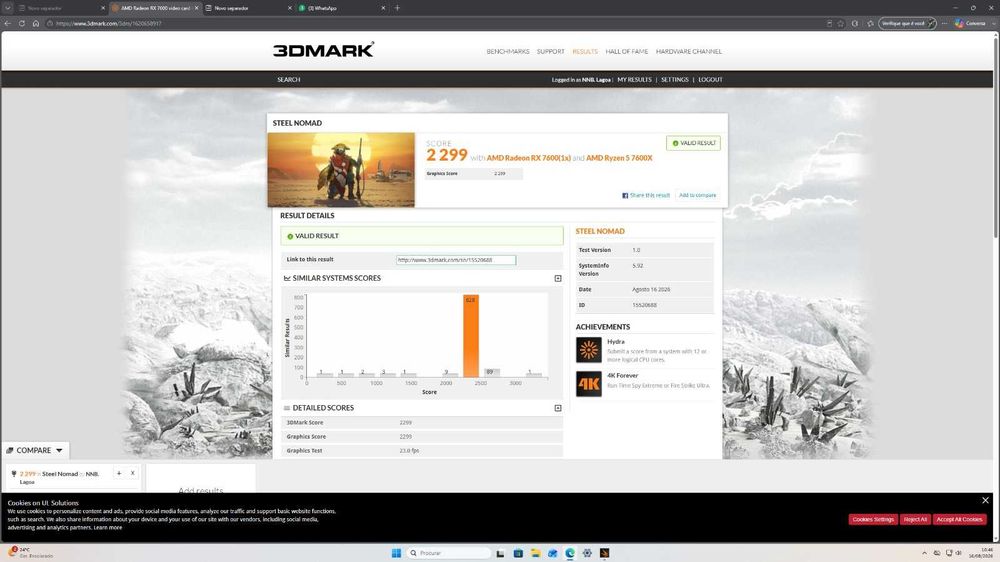Click the Windows Start button
Viewport: 1000px width, 562px height.
396,553
